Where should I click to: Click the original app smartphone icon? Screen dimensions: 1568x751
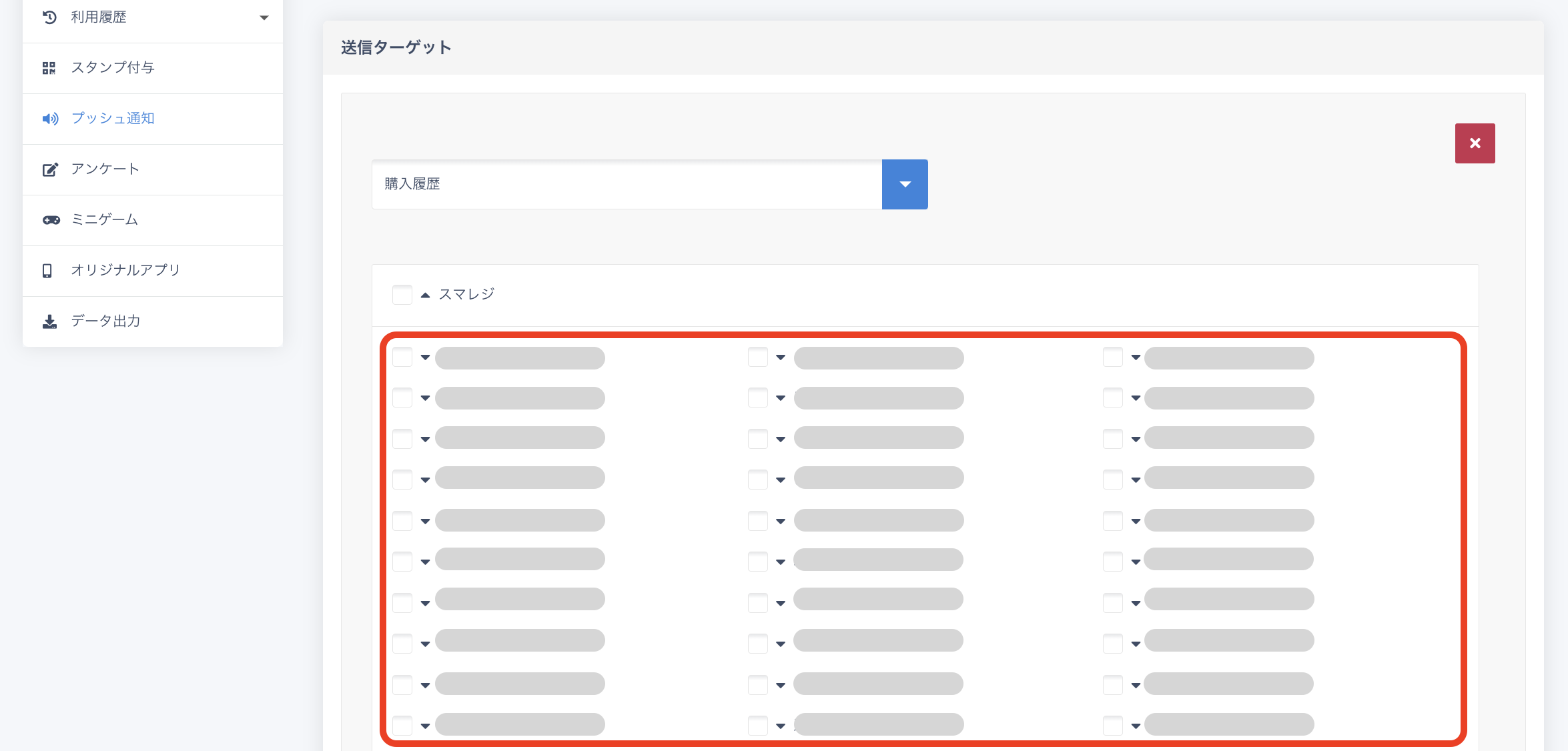47,271
